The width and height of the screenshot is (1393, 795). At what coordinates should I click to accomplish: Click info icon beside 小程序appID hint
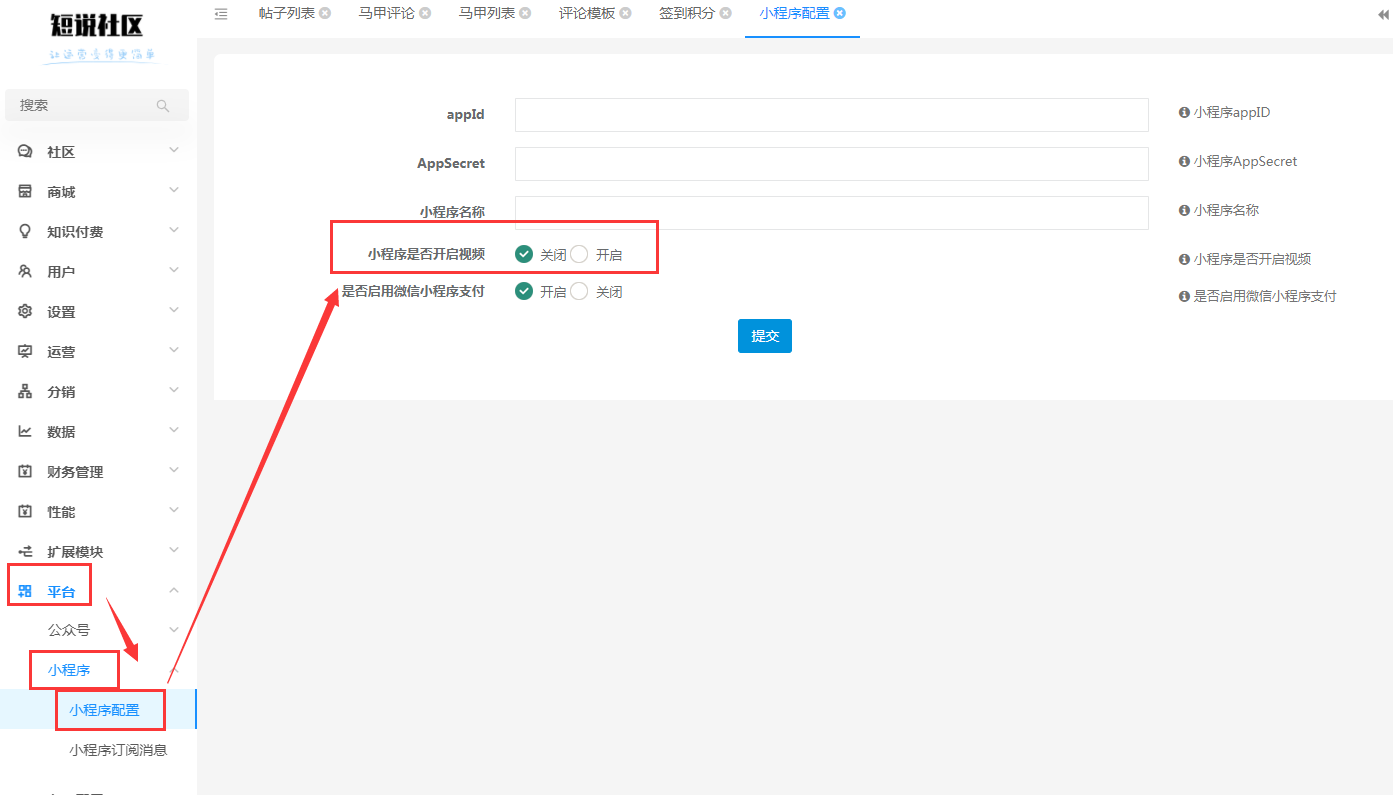pyautogui.click(x=1184, y=113)
